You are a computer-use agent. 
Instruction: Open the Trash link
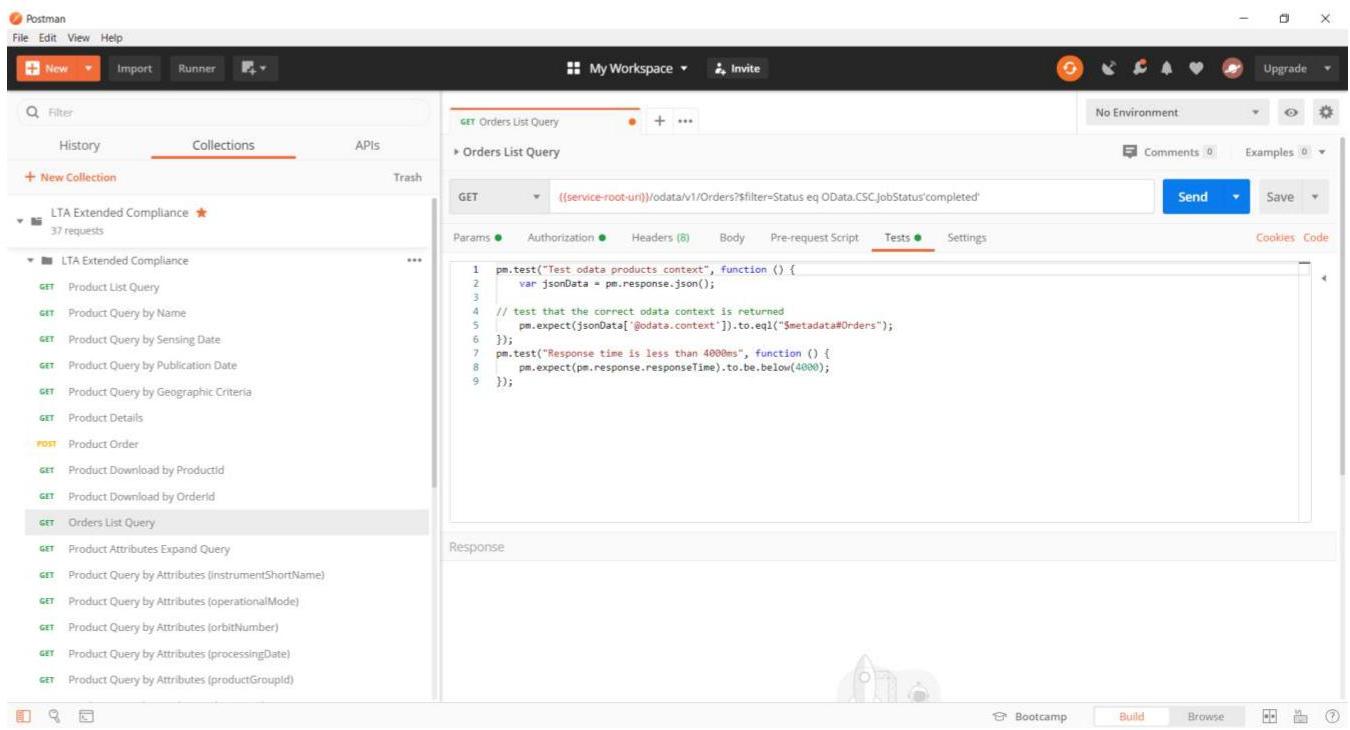[x=407, y=177]
